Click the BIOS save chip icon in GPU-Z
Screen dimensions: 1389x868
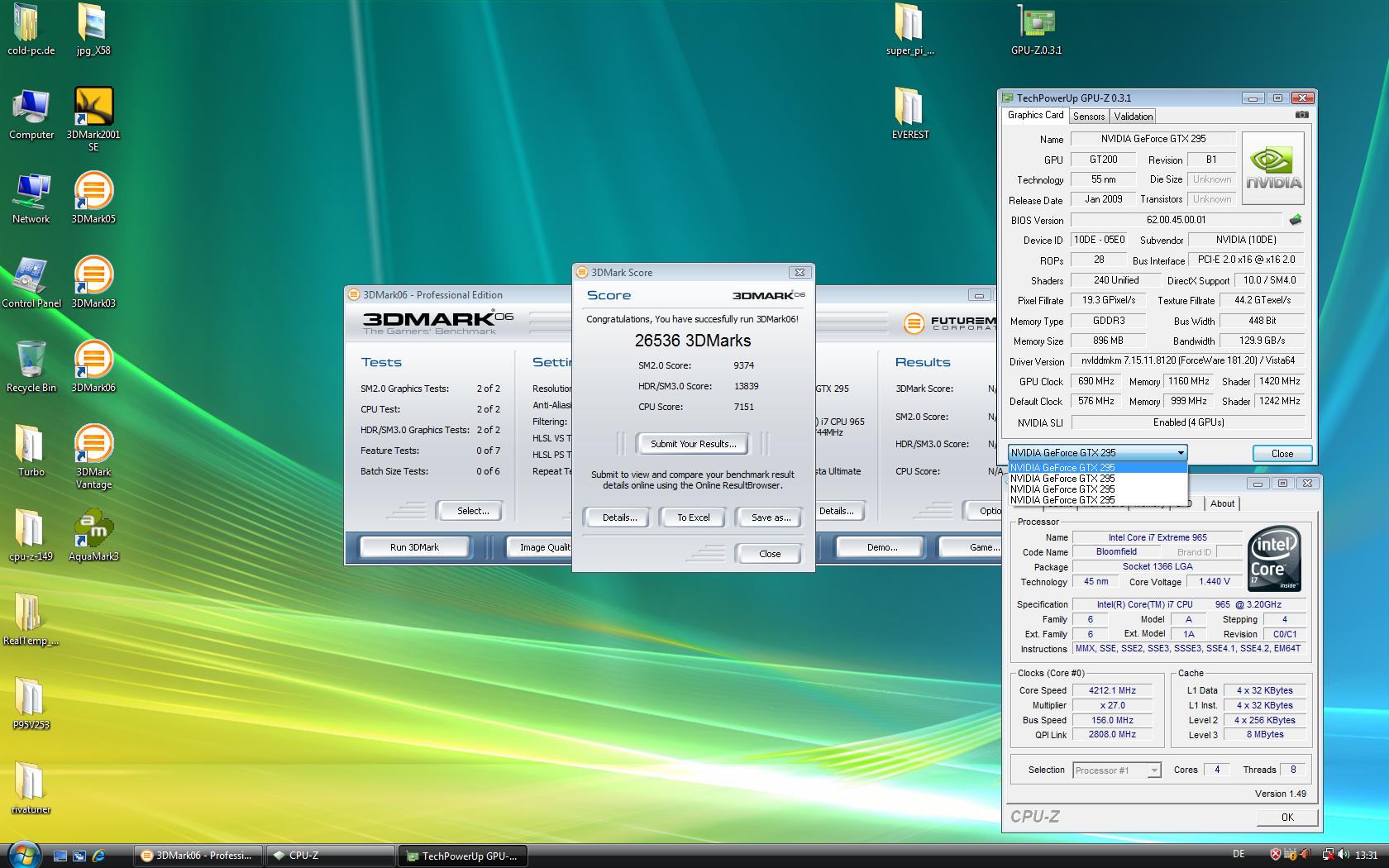point(1296,220)
